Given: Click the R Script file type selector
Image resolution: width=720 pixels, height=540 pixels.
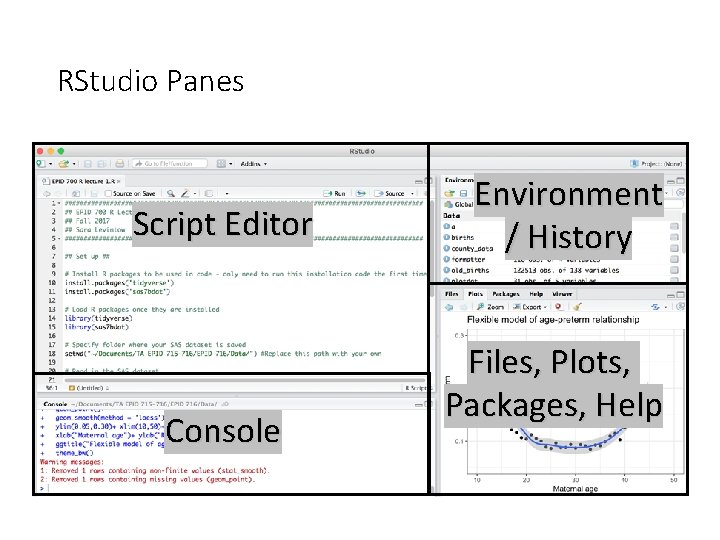Looking at the screenshot, I should coord(416,388).
